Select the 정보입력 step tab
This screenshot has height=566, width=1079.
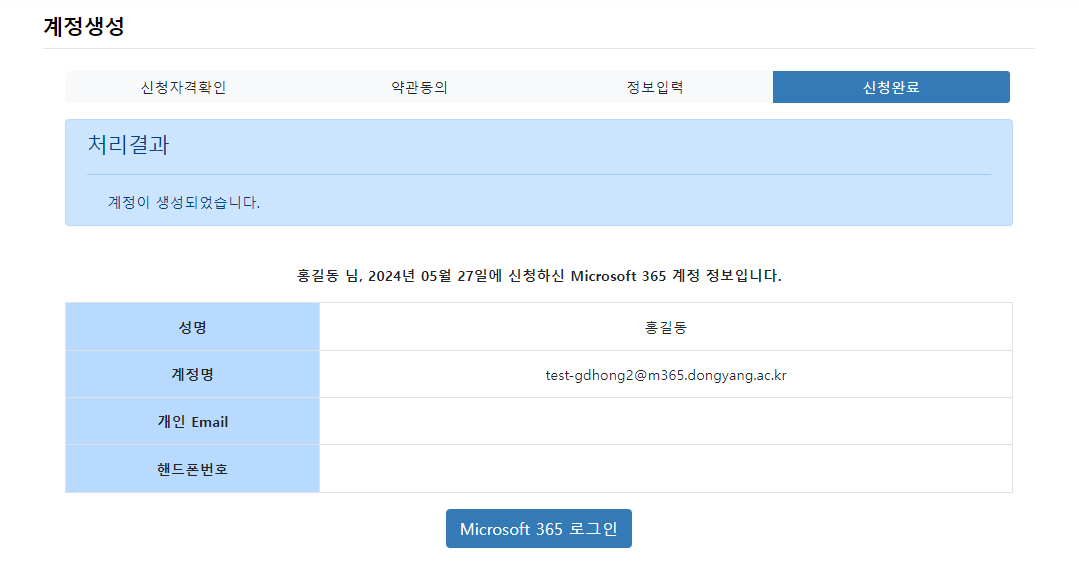point(655,87)
